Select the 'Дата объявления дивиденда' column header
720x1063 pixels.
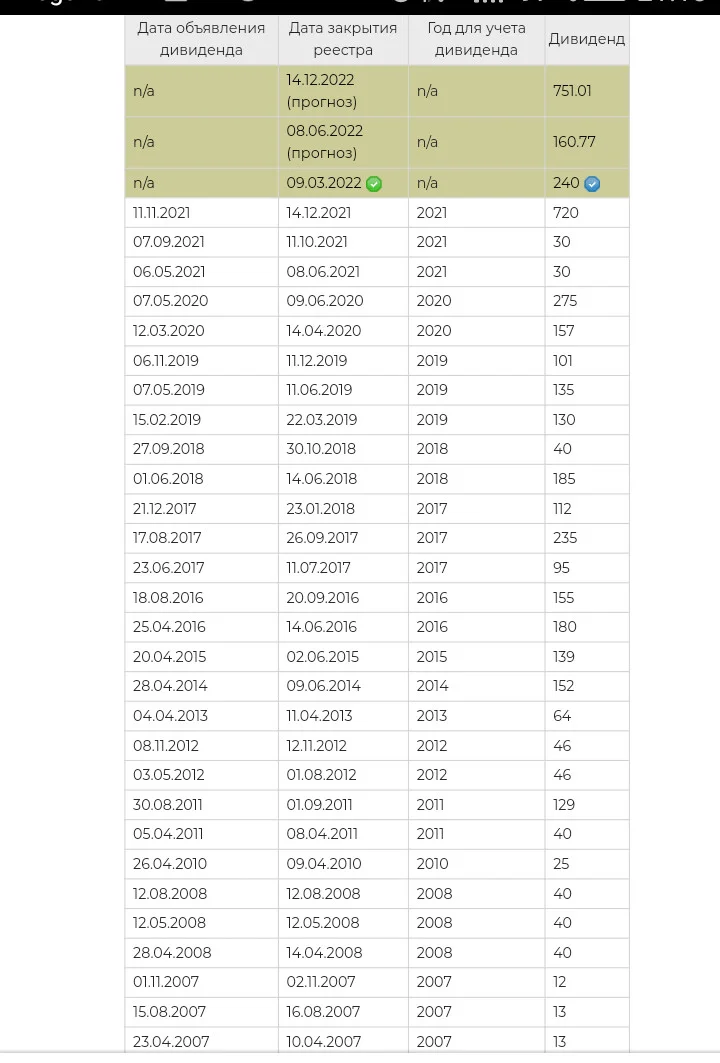(x=201, y=39)
